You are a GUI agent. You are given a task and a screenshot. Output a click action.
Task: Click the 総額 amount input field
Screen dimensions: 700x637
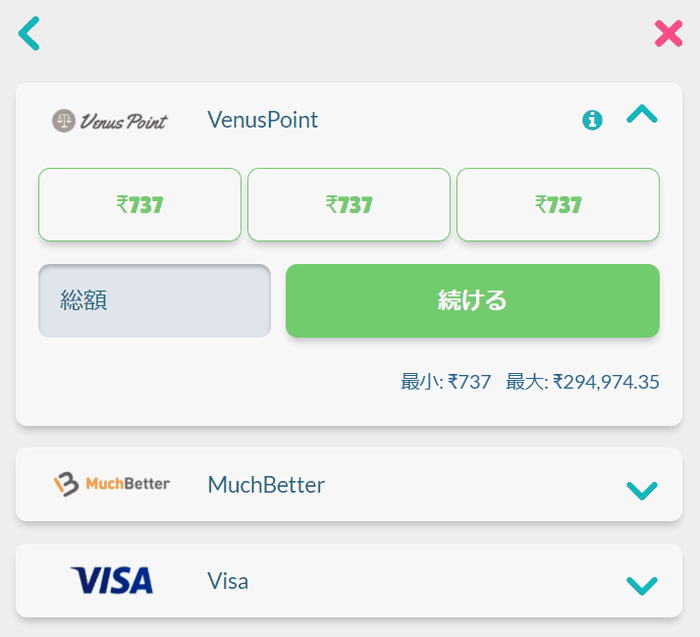pyautogui.click(x=154, y=301)
